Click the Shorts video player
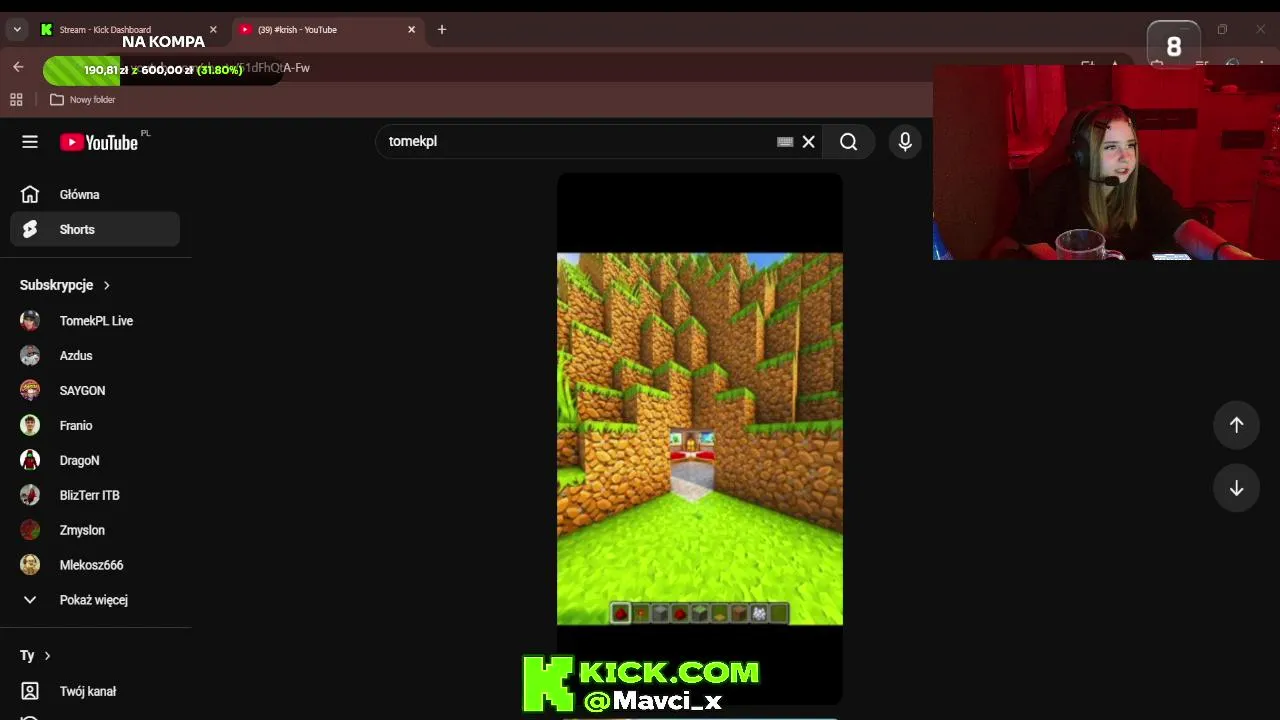The image size is (1280, 720). tap(700, 438)
